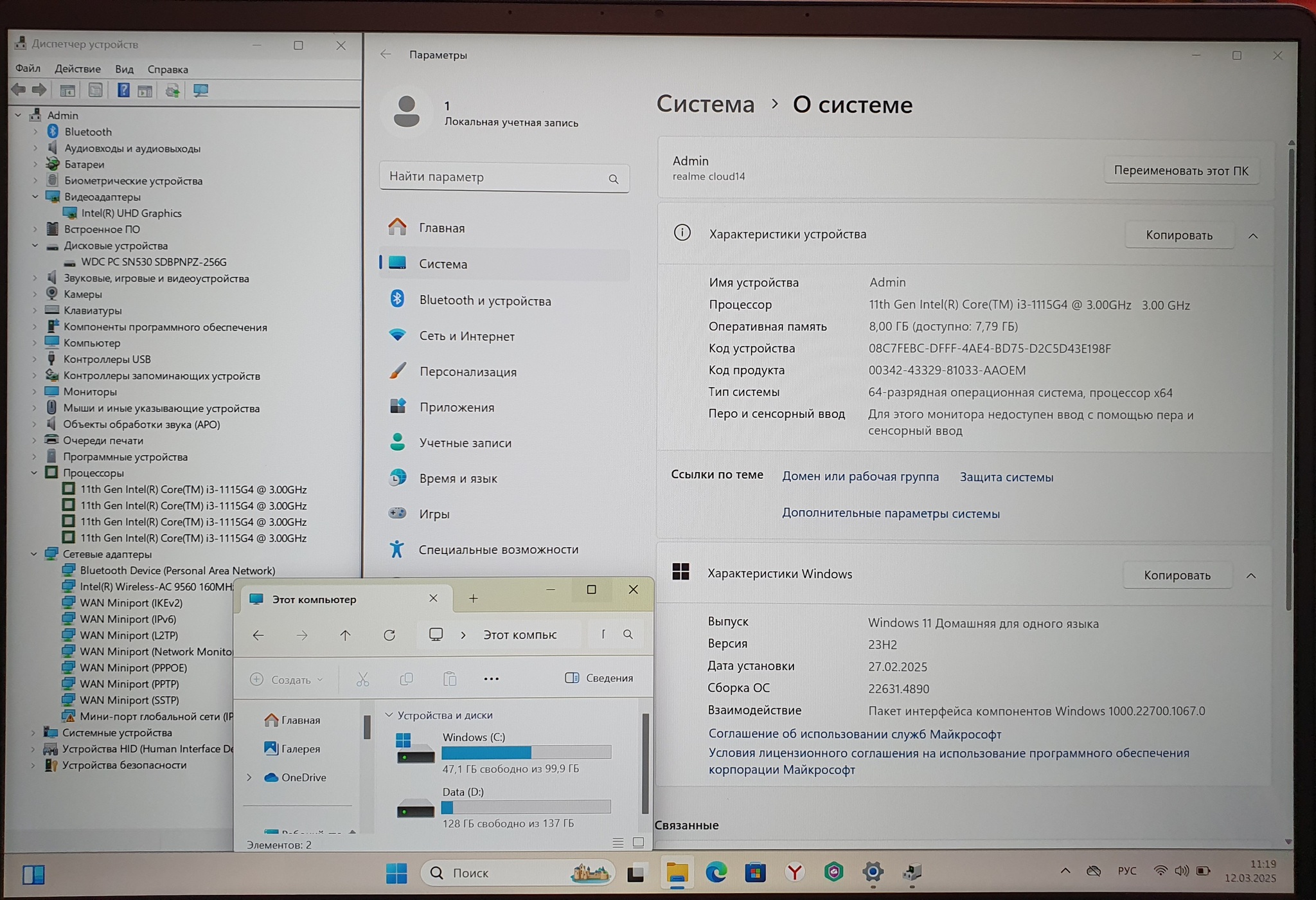Viewport: 1316px width, 900px height.
Task: Open Microsoft Store from the taskbar
Action: [755, 872]
